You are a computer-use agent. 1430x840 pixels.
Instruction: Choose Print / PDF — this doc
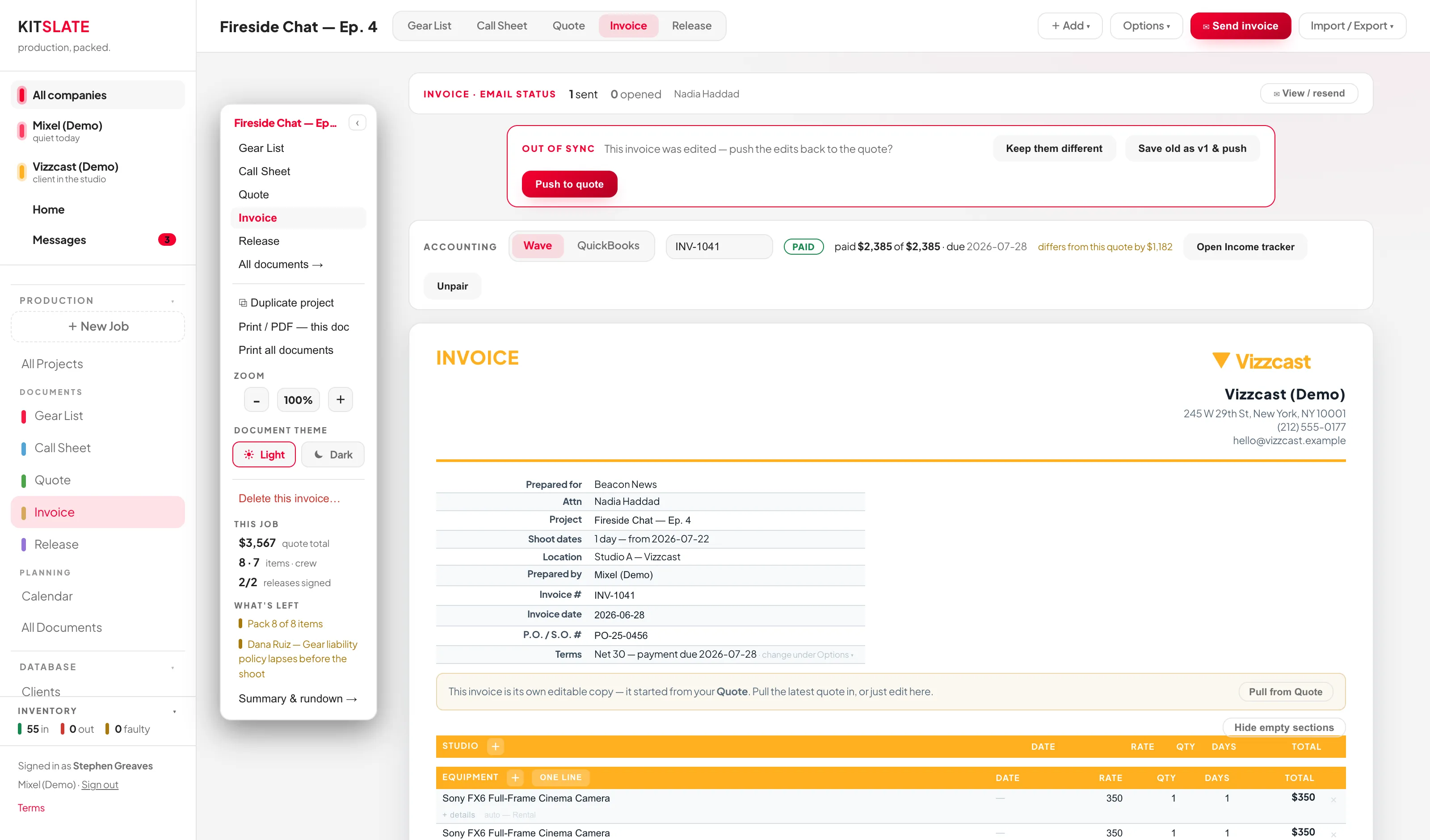click(x=299, y=326)
